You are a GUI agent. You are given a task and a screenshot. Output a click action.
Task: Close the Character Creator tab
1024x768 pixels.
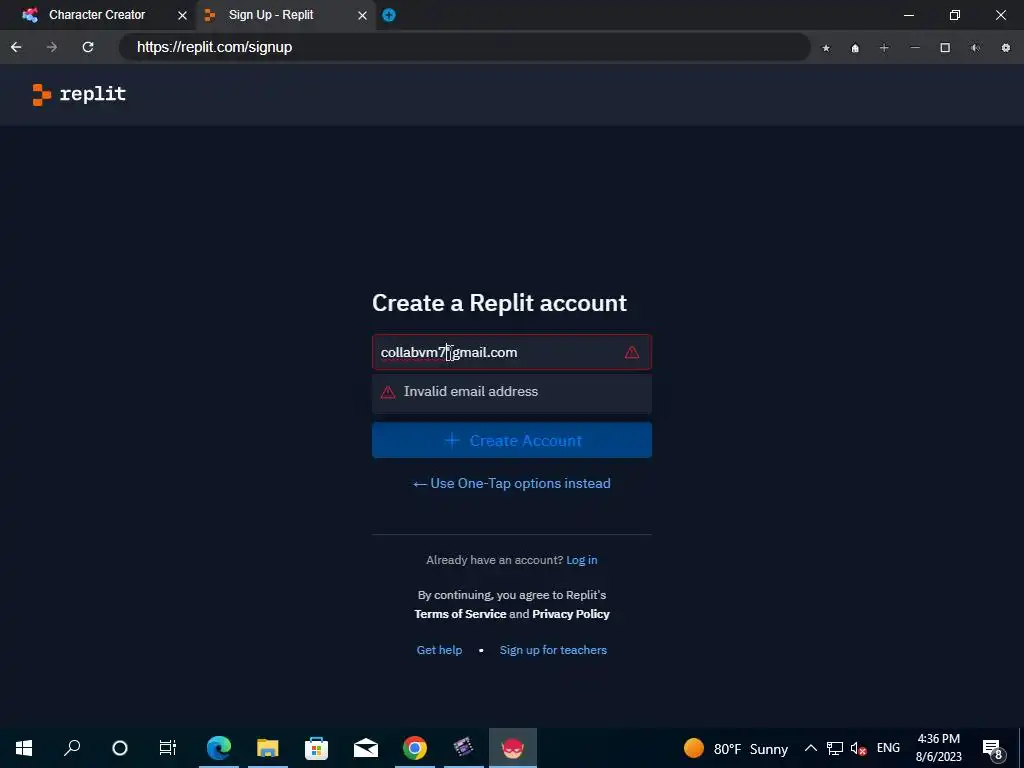tap(182, 15)
